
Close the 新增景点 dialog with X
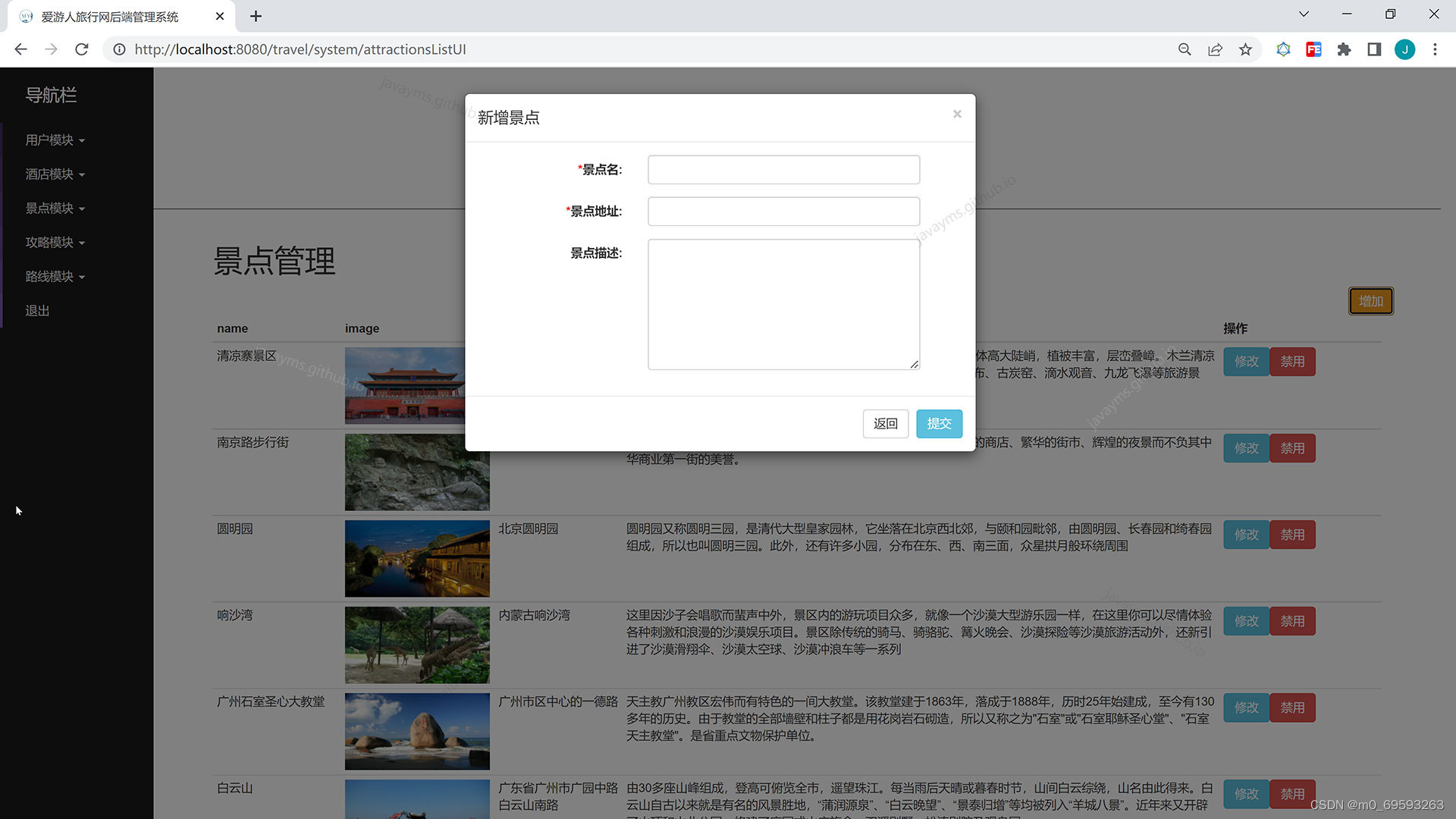coord(957,114)
